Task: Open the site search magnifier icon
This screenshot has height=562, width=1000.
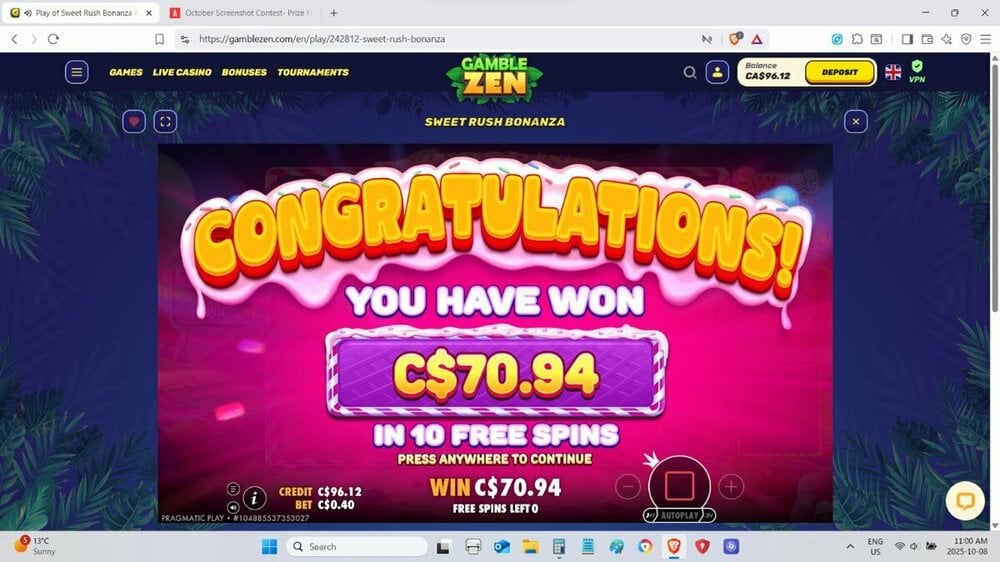Action: [x=689, y=72]
